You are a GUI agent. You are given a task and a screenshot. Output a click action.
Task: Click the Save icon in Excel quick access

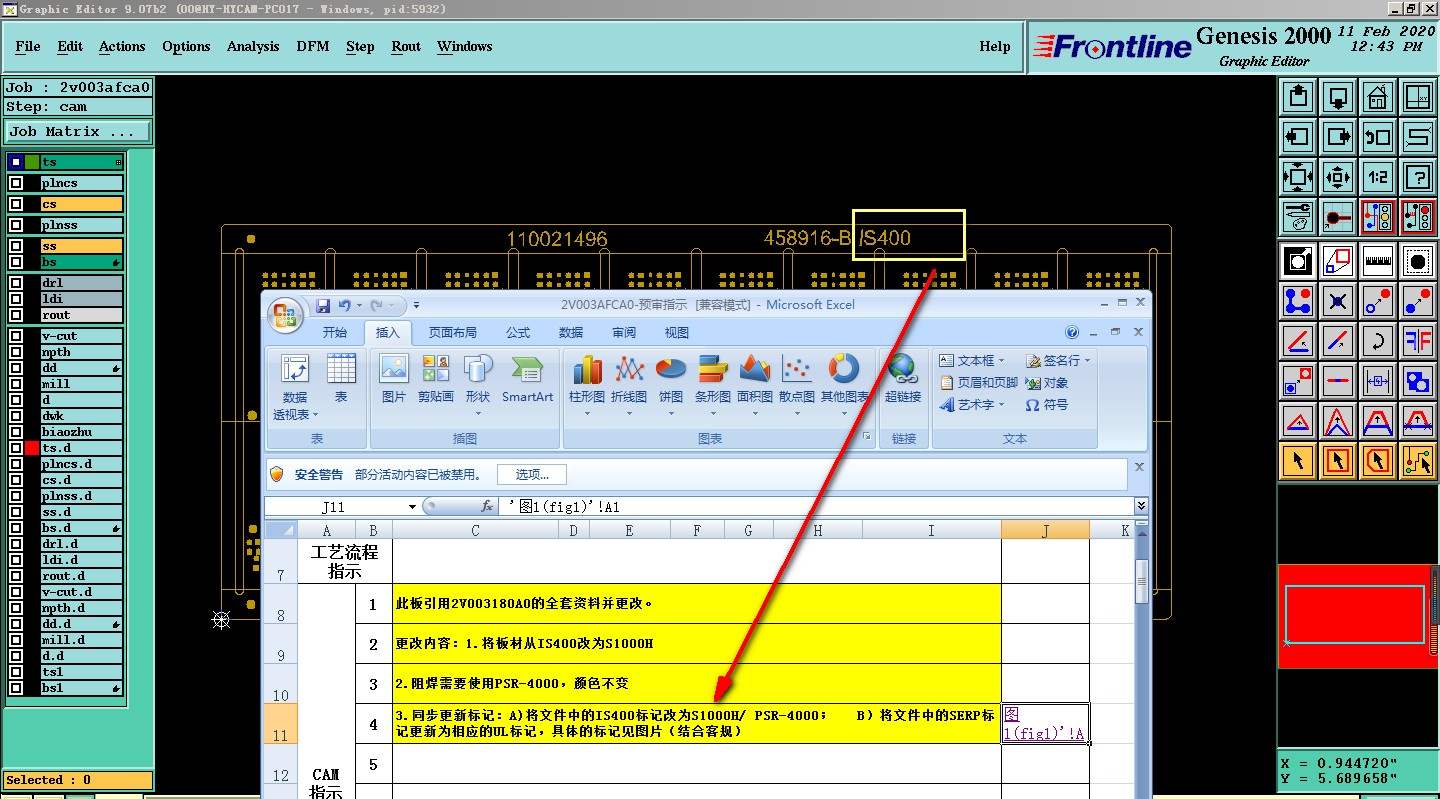[x=323, y=305]
